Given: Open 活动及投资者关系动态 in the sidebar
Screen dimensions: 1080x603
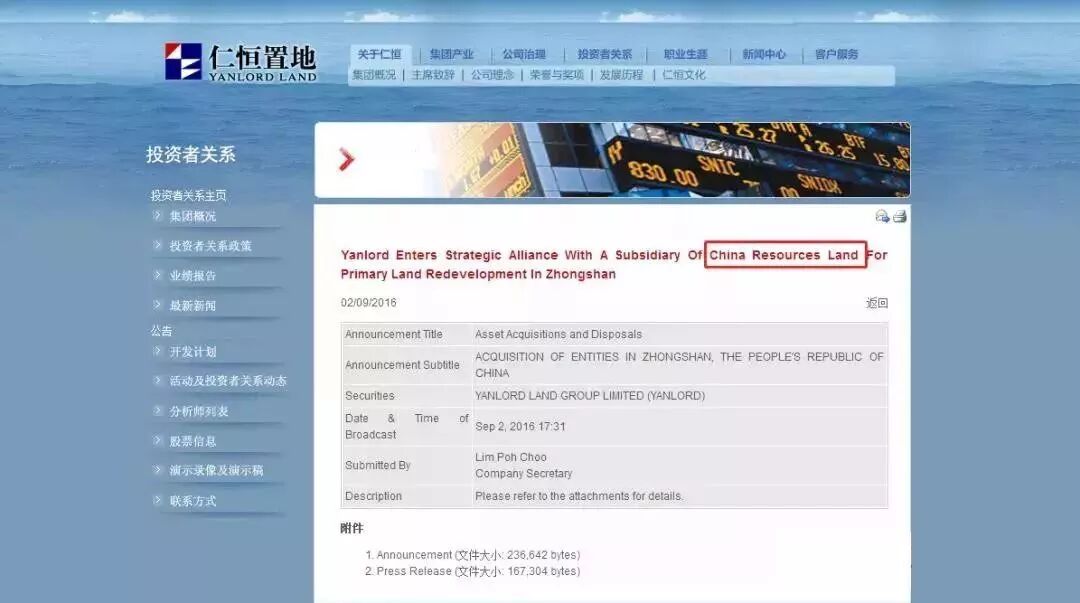Looking at the screenshot, I should (228, 380).
